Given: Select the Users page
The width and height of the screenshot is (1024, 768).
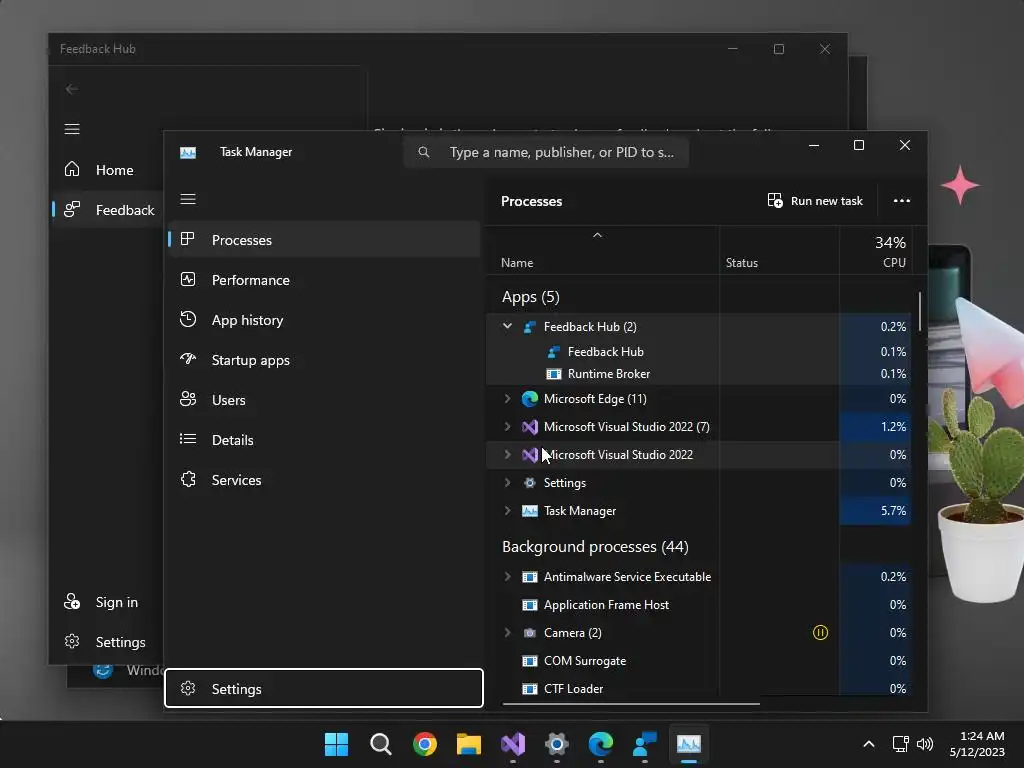Looking at the screenshot, I should coord(325,400).
